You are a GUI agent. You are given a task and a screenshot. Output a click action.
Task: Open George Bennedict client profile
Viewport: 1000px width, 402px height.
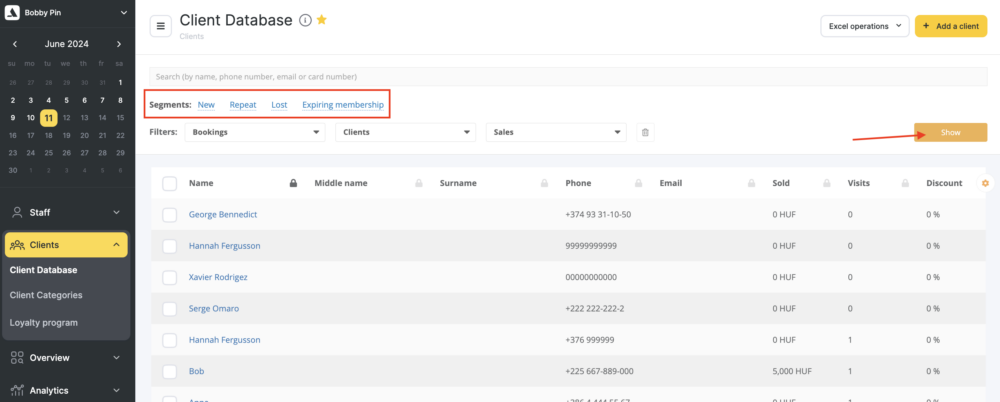pyautogui.click(x=223, y=214)
